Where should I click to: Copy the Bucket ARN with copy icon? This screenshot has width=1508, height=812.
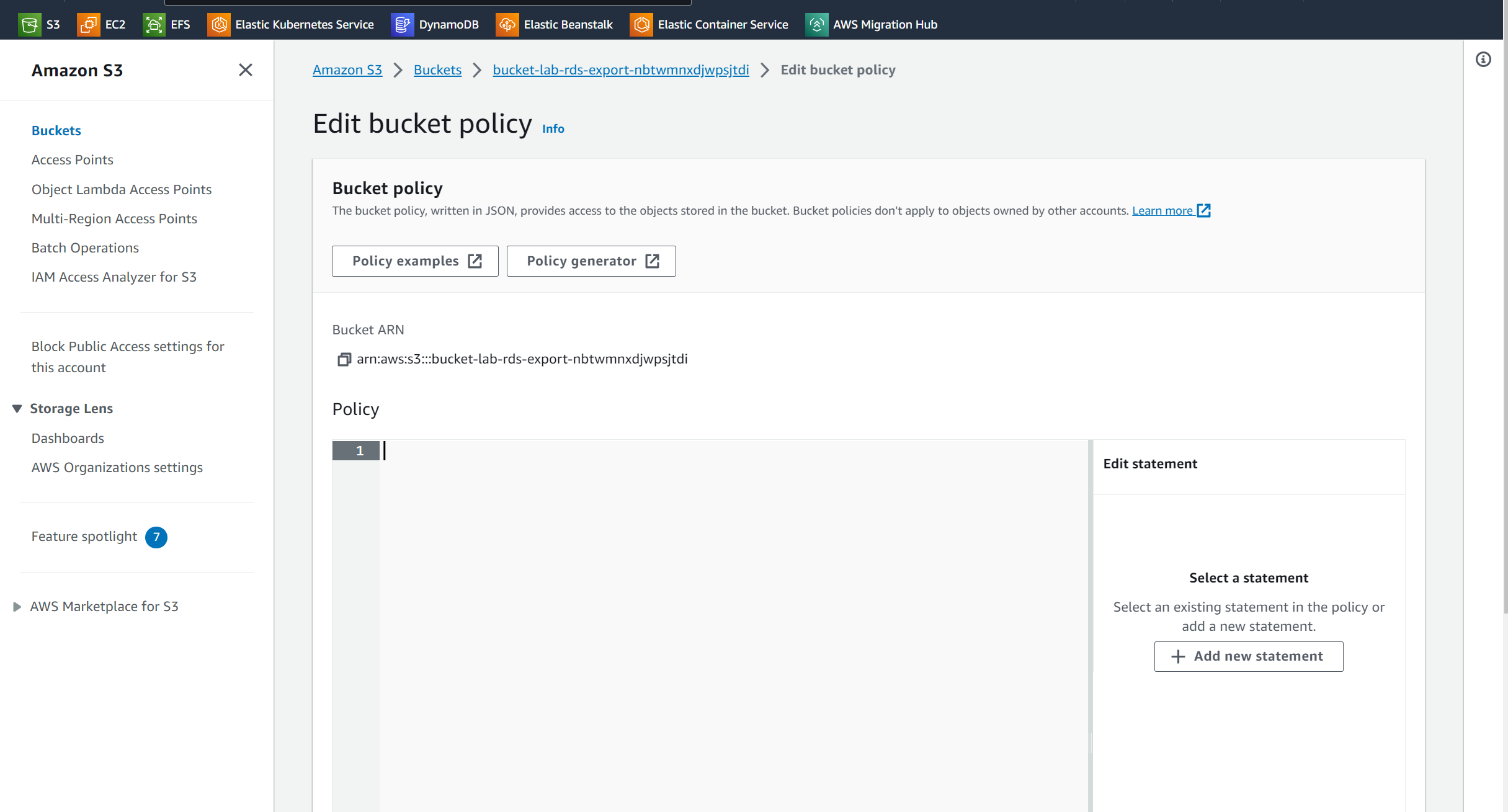click(344, 359)
